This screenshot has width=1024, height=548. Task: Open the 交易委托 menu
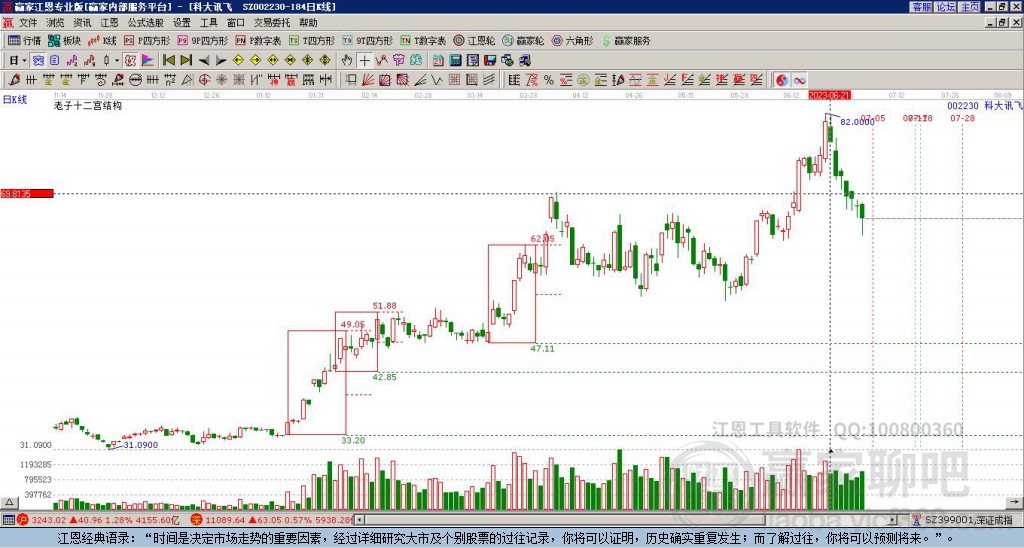272,23
